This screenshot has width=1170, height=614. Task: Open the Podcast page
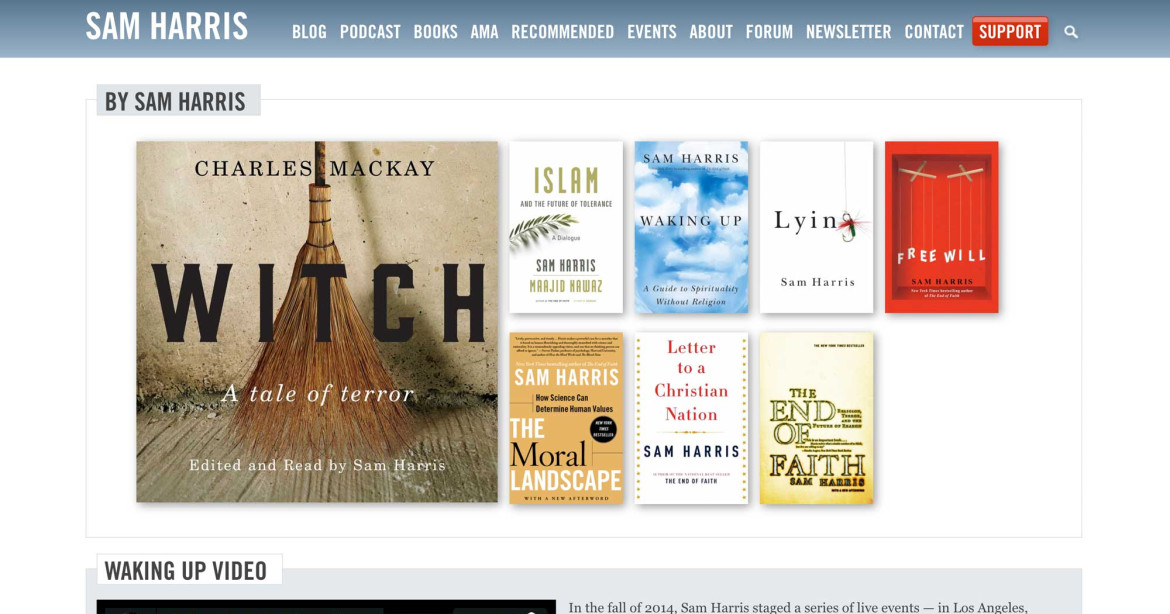pos(370,32)
